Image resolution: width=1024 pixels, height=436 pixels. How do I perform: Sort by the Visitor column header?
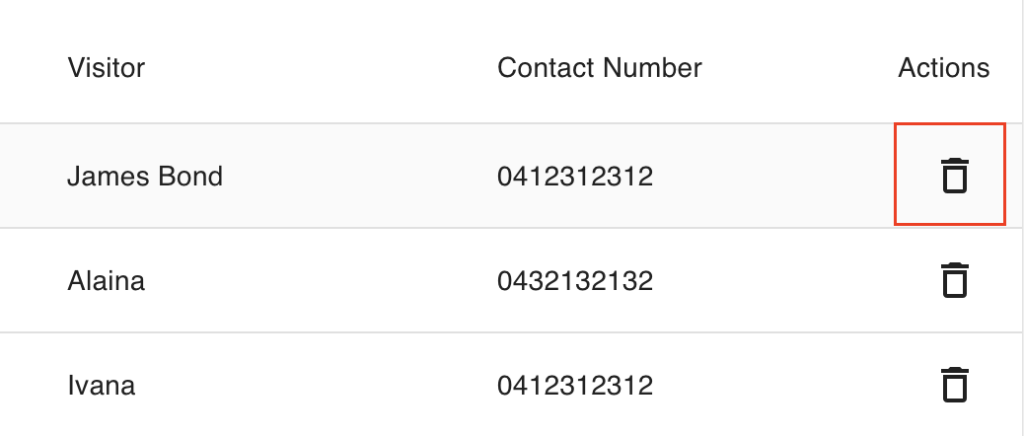(106, 68)
